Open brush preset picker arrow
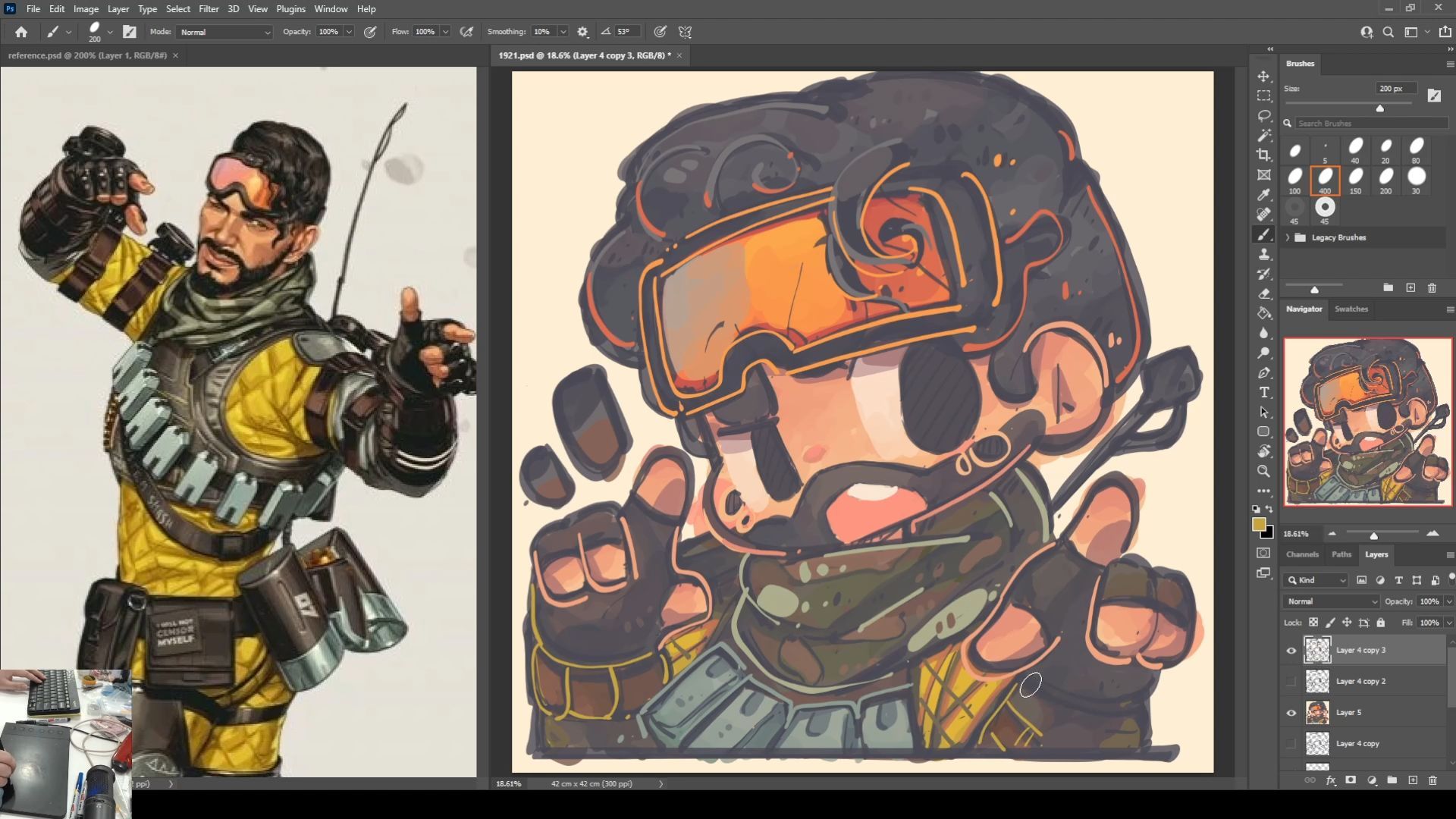Screen dimensions: 1456x819 coord(110,32)
